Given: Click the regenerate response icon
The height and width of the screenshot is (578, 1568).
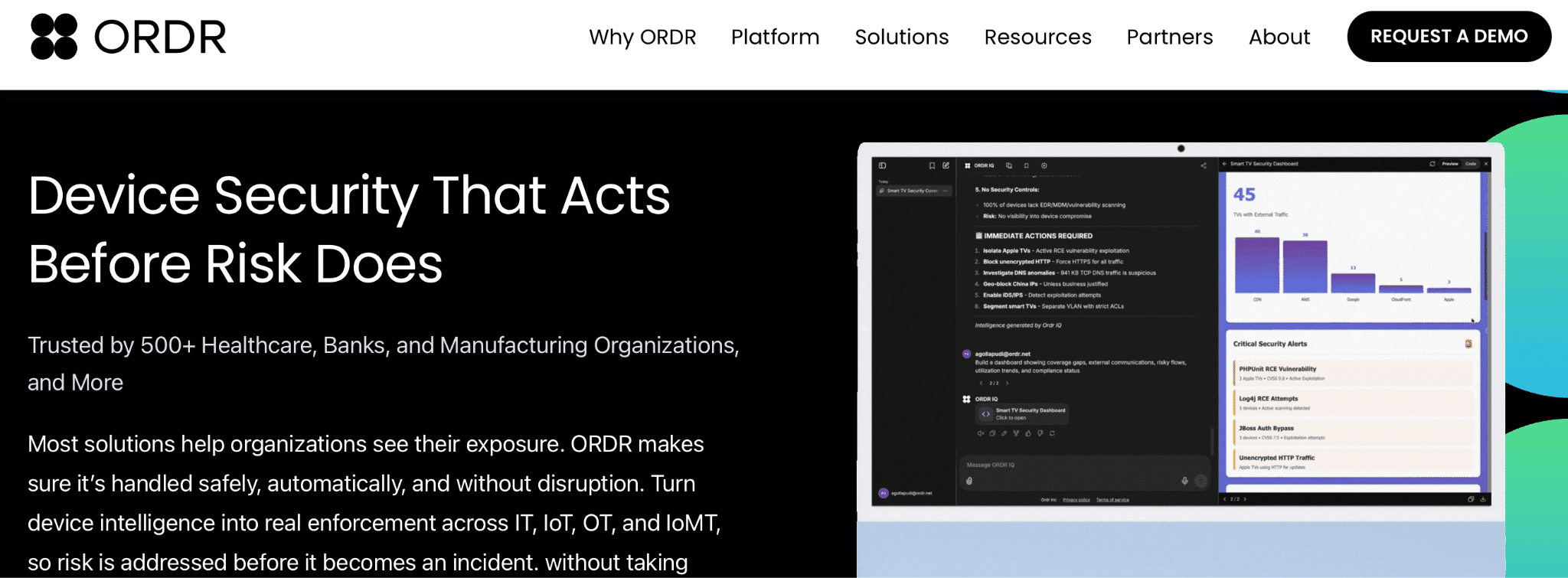Looking at the screenshot, I should click(x=1052, y=433).
